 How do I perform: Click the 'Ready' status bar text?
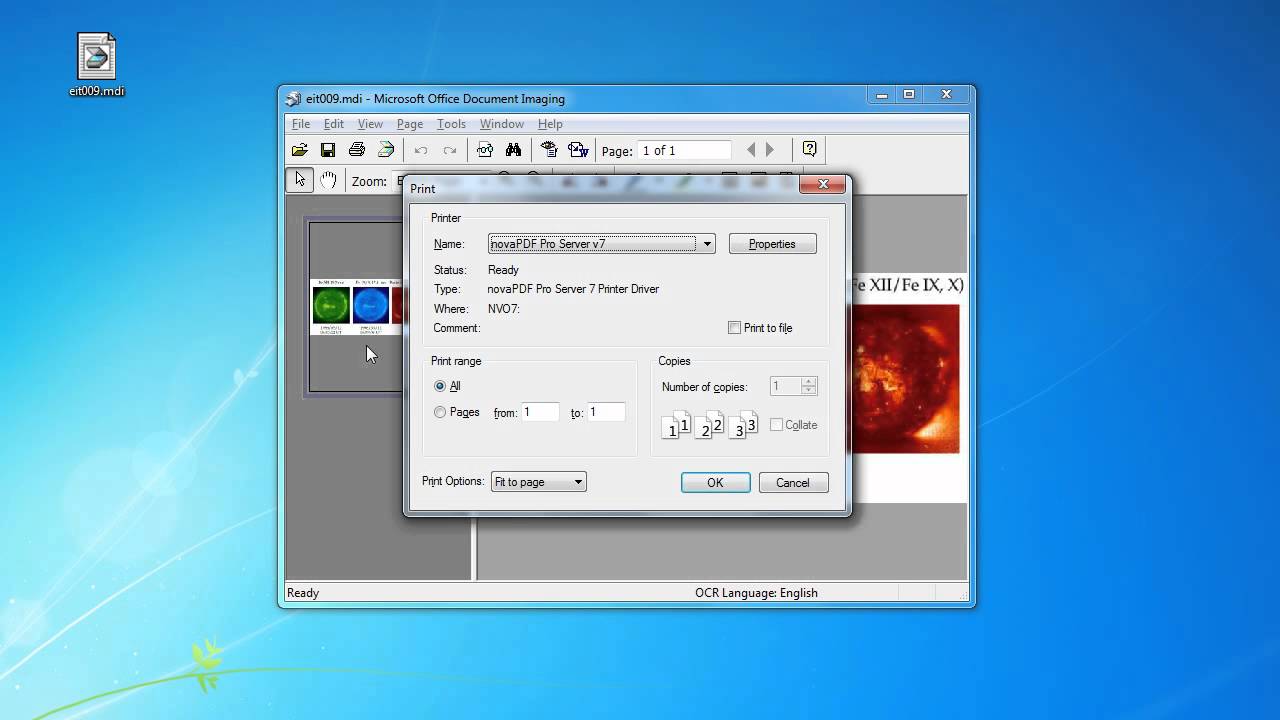click(303, 593)
